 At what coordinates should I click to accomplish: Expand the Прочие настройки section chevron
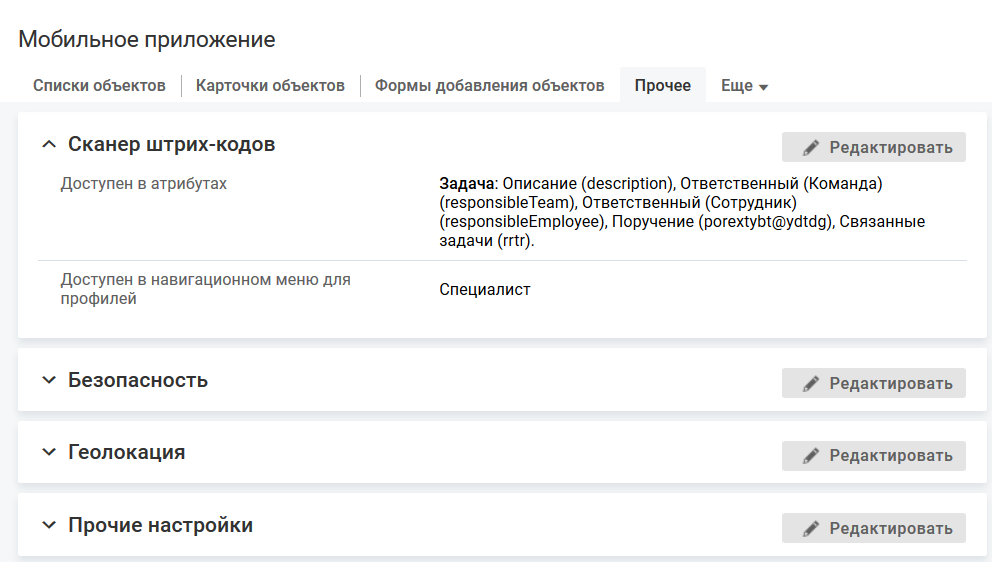[48, 525]
